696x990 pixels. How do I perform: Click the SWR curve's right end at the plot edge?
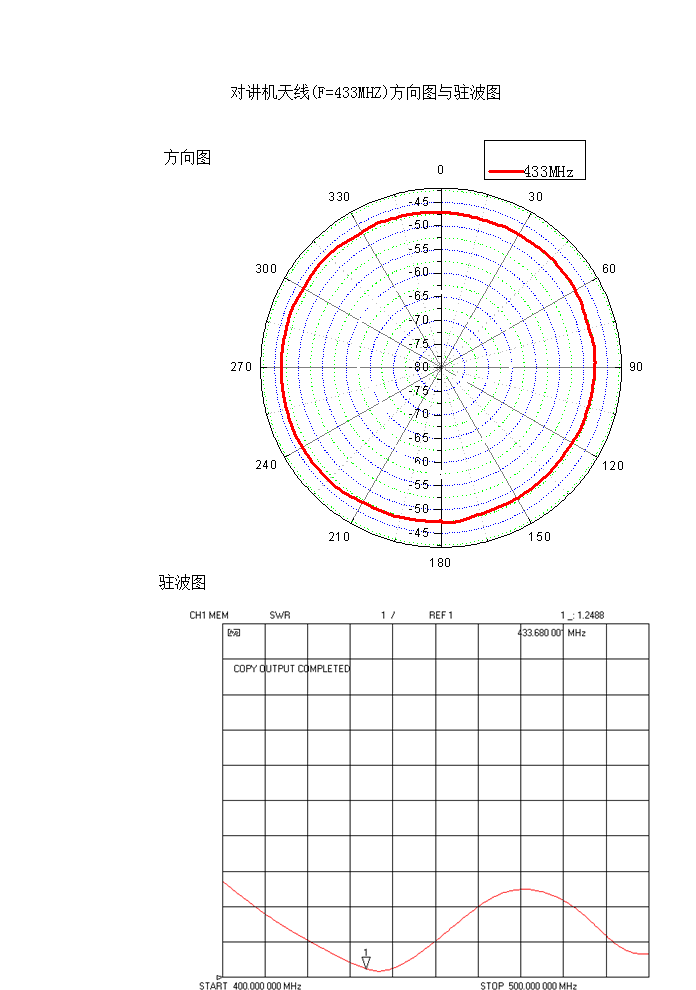pyautogui.click(x=647, y=954)
